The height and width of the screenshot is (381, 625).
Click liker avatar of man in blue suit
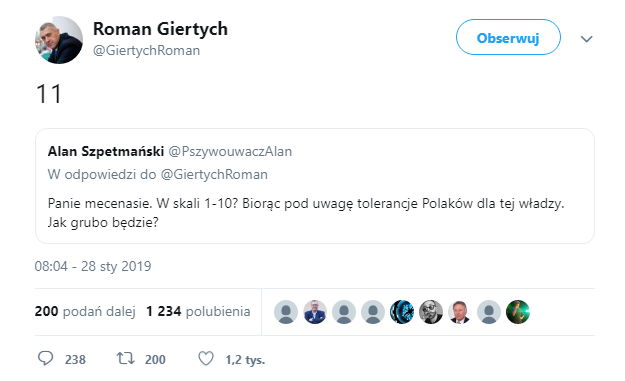(x=315, y=312)
